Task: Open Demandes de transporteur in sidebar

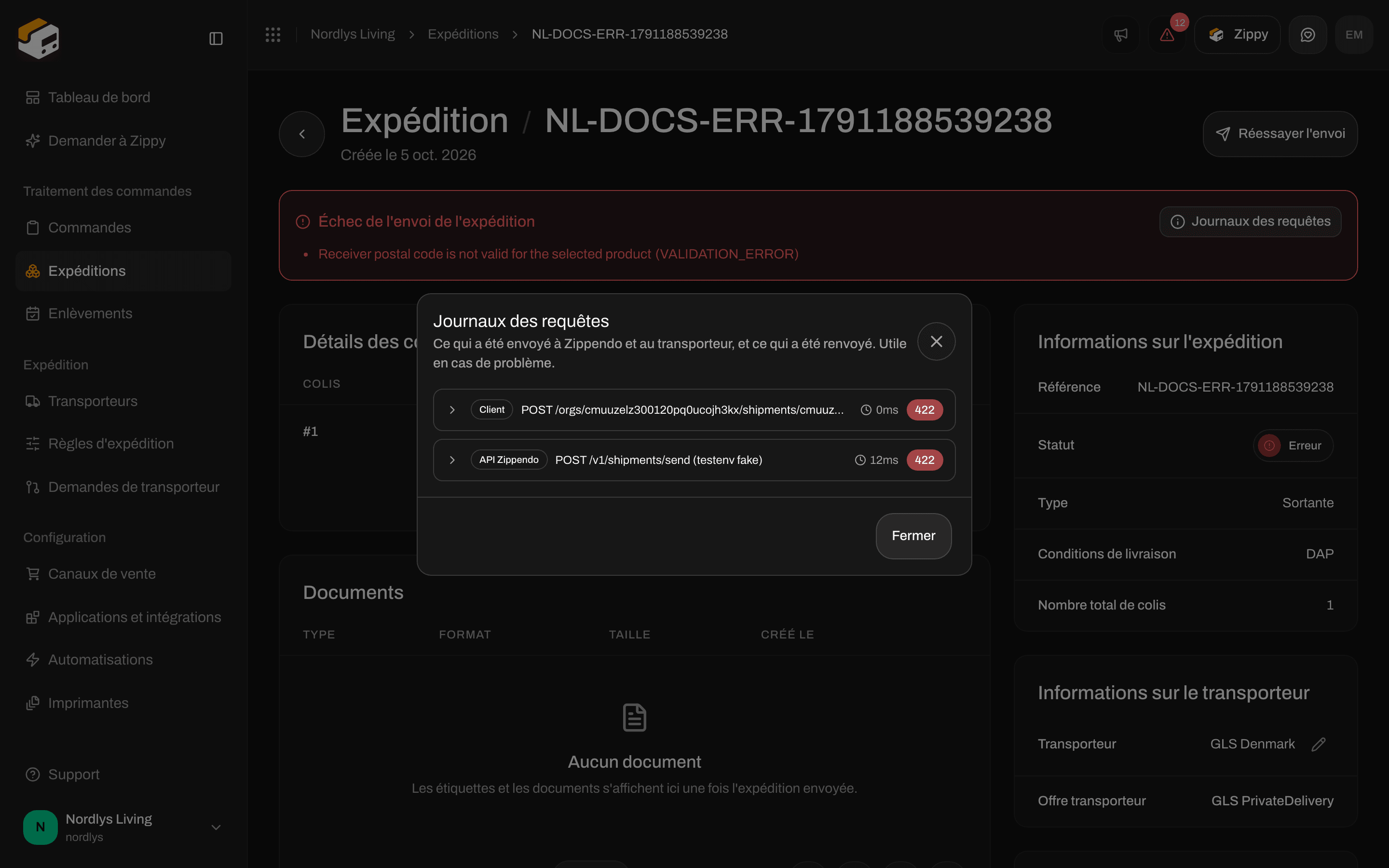Action: pyautogui.click(x=123, y=488)
